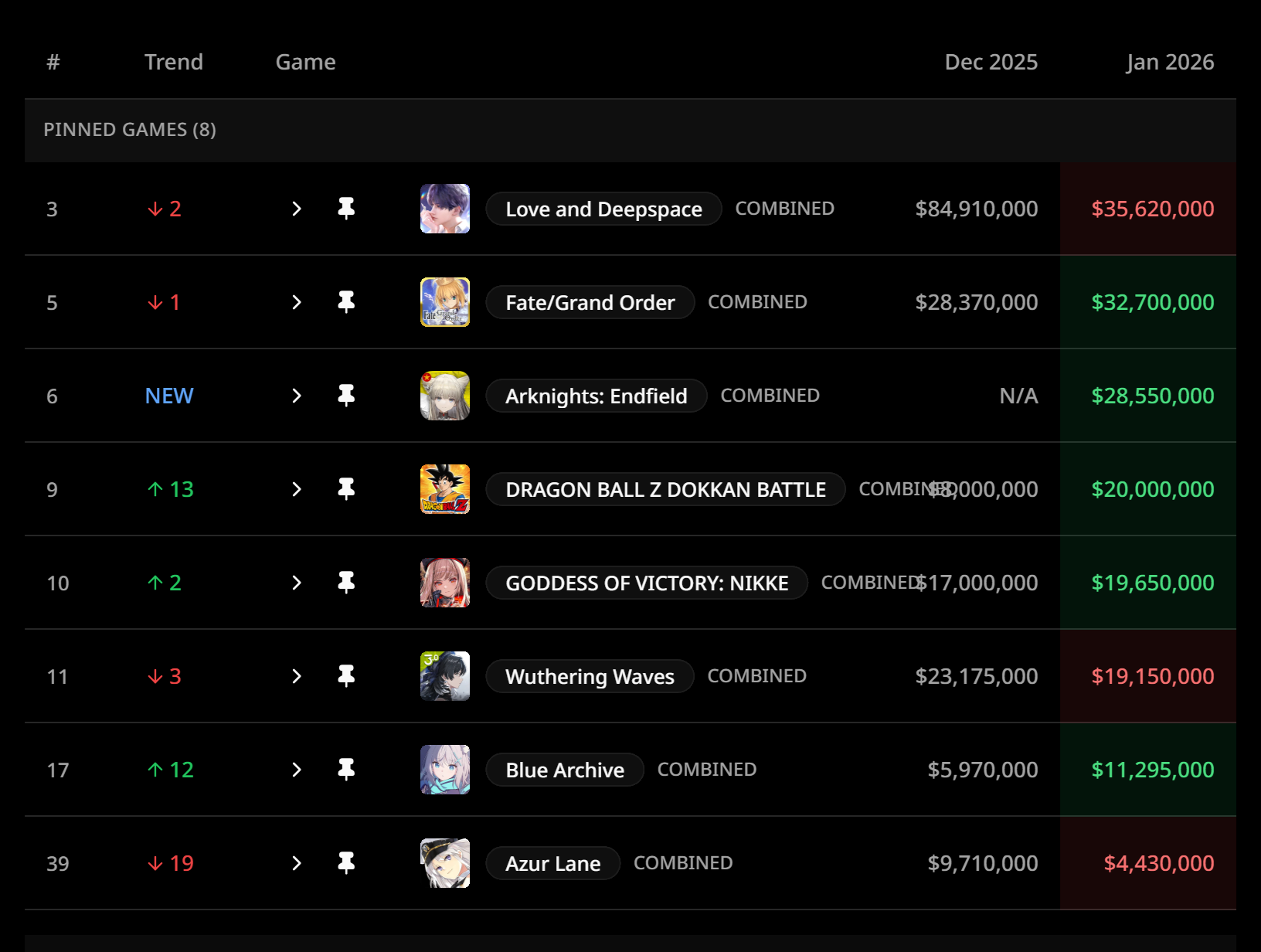The image size is (1261, 952).
Task: Click the $4,430,000 Jan 2026 value
Action: 1159,863
